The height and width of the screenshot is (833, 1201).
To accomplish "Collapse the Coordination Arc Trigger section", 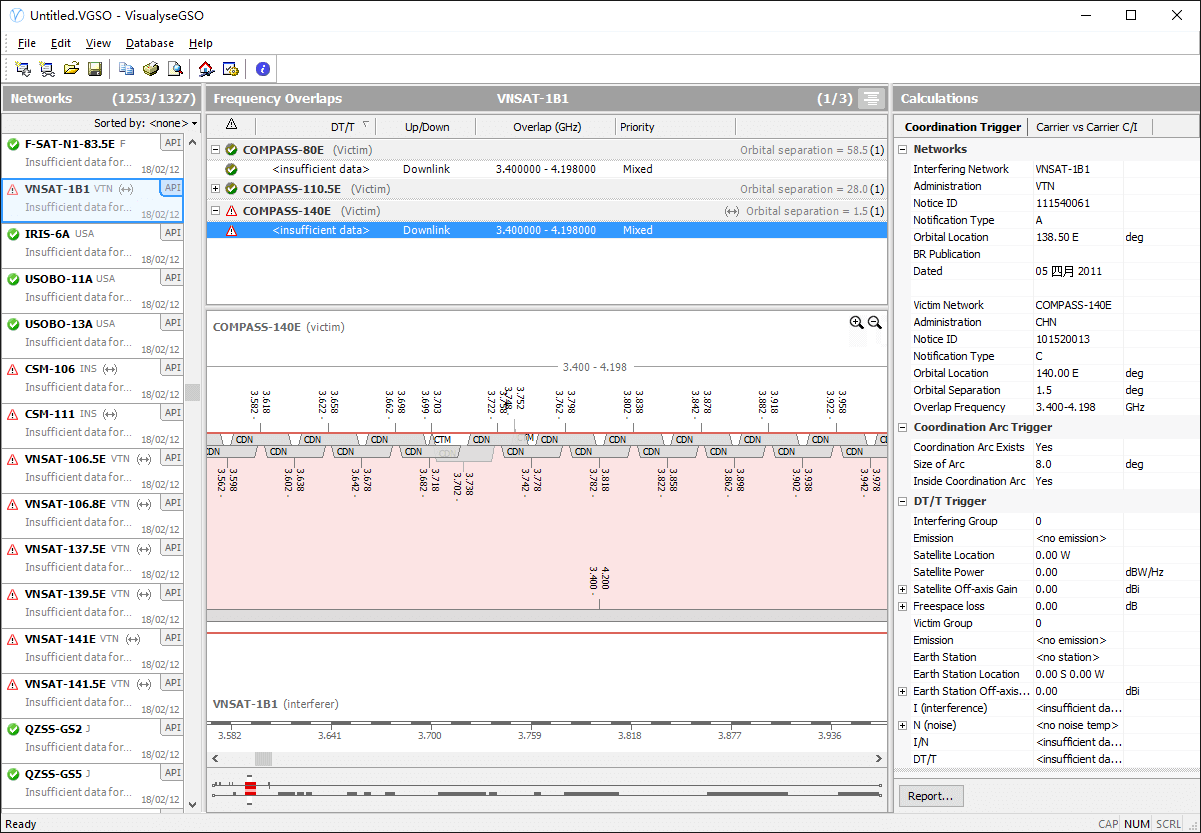I will click(904, 427).
